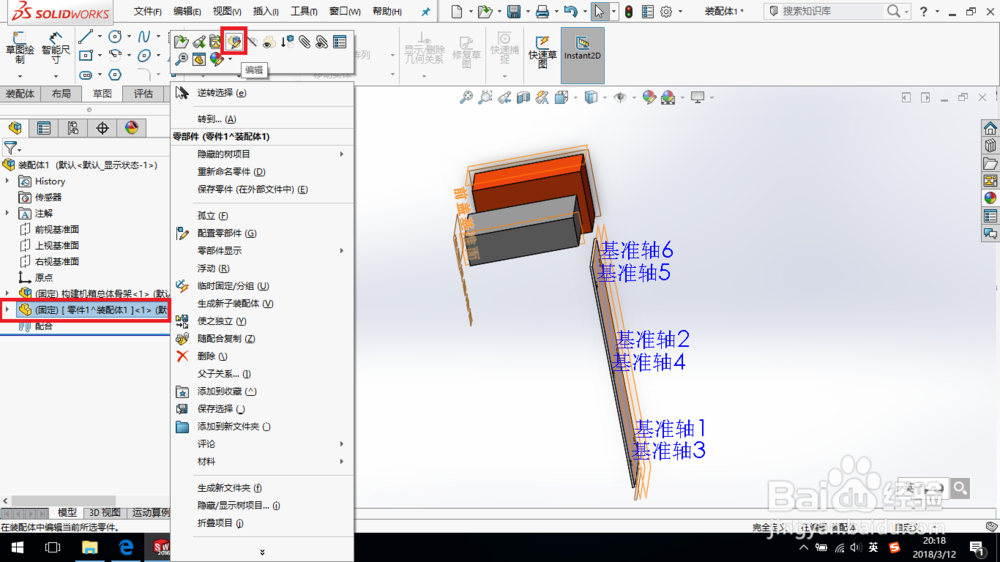Open the DisplayManager tab in left panel
Image resolution: width=1000 pixels, height=562 pixels.
131,128
